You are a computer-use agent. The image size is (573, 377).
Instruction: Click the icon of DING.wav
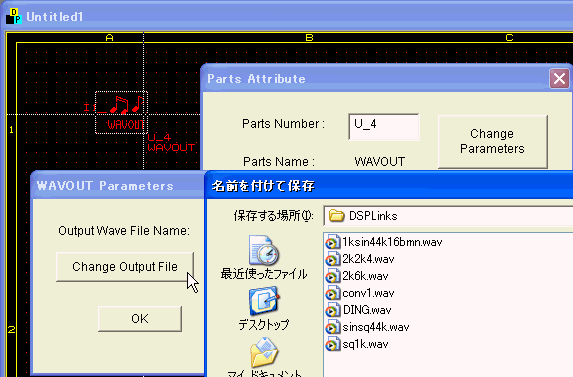[x=332, y=310]
